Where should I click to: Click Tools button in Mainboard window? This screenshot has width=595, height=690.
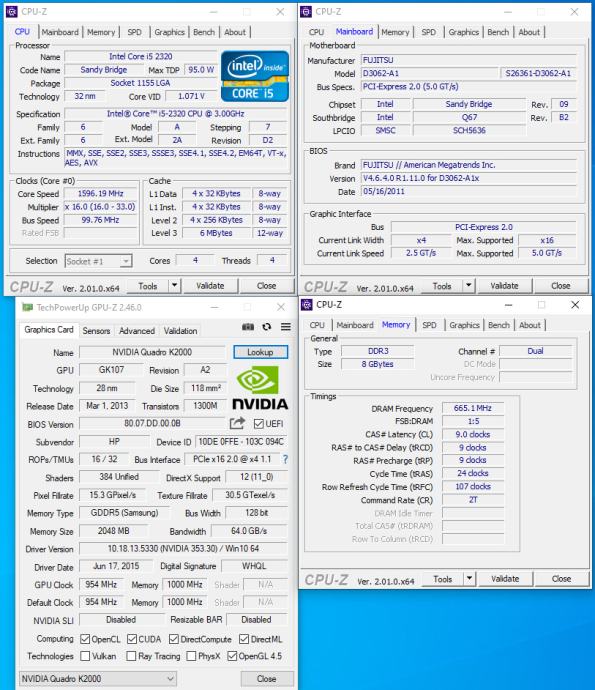coord(442,286)
